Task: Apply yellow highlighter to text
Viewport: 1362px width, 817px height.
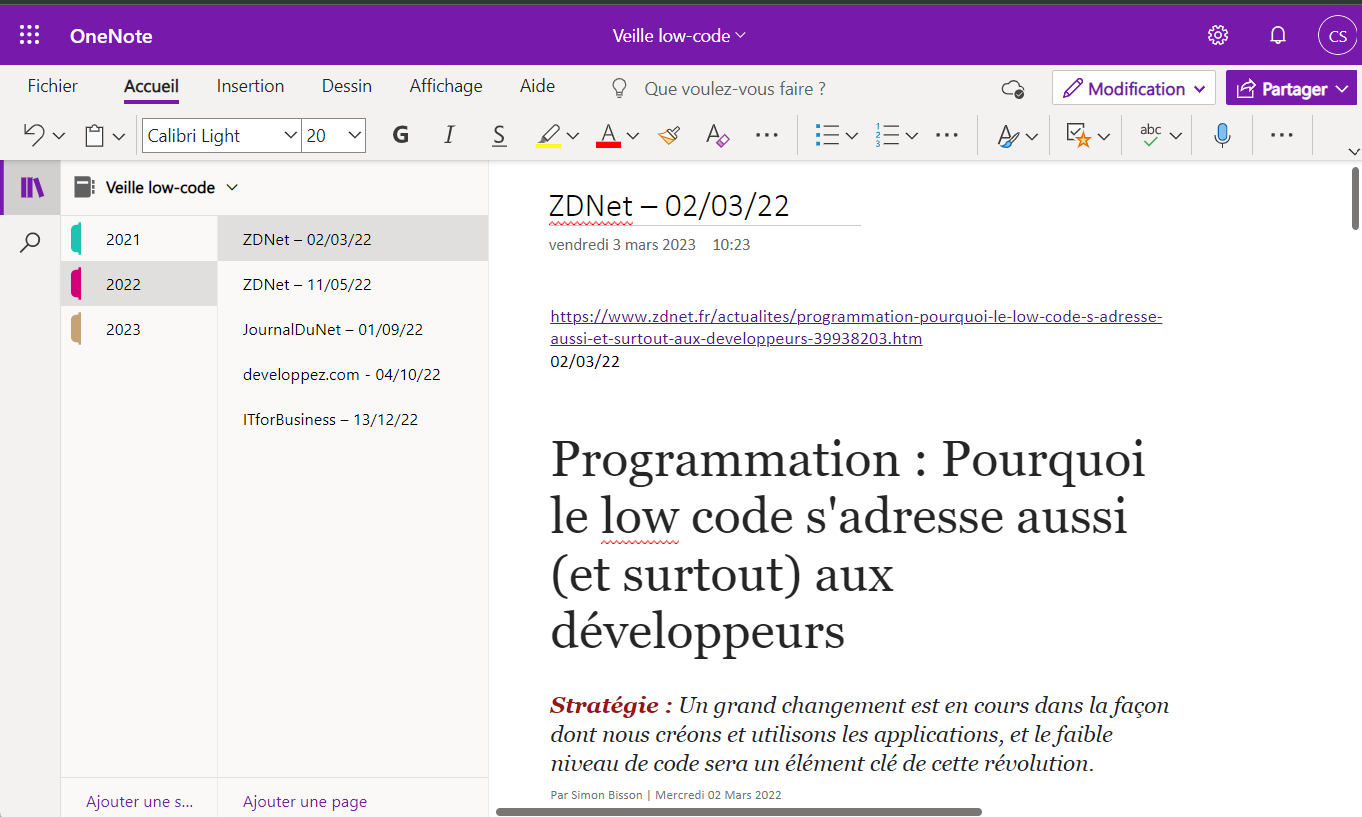Action: click(x=548, y=135)
